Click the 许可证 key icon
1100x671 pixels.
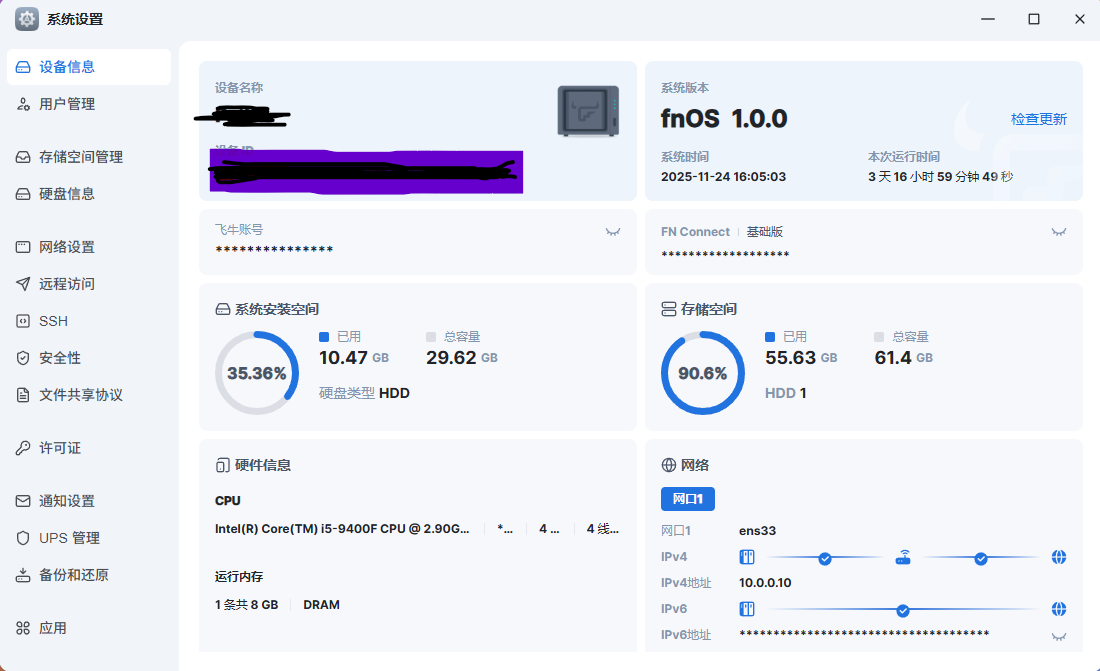[23, 448]
